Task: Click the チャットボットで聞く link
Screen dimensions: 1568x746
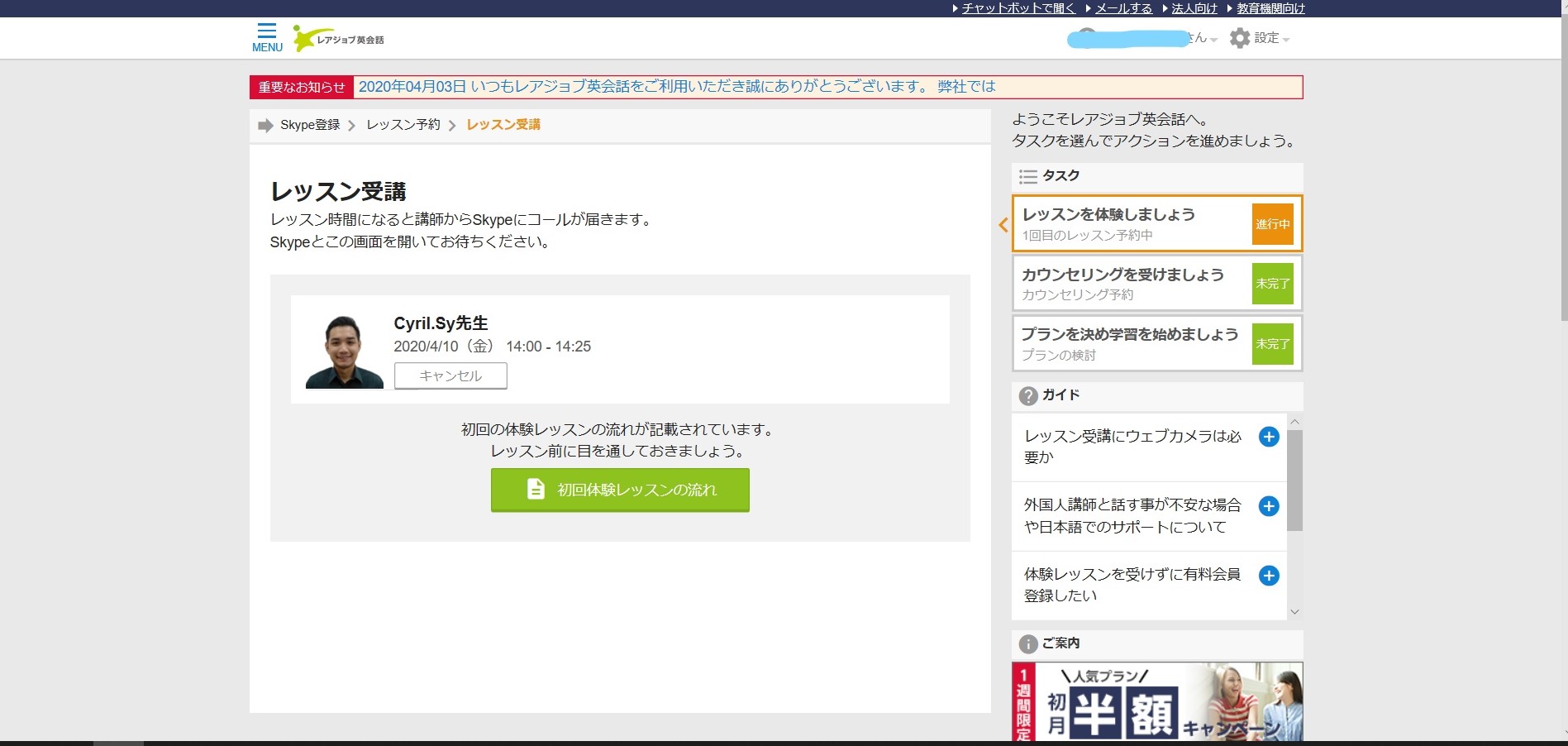Action: [1018, 8]
